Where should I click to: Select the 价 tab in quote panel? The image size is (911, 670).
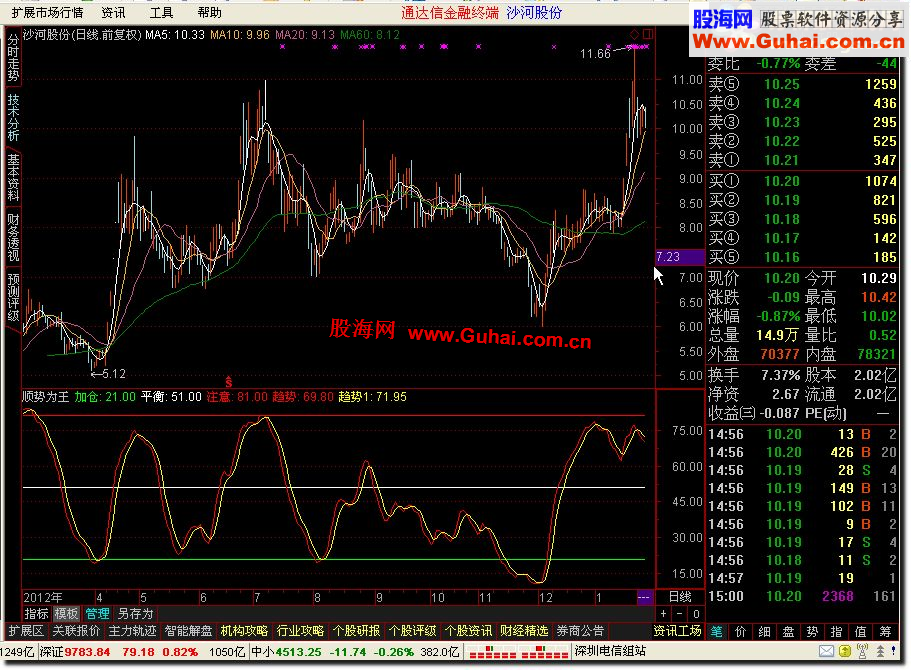(x=741, y=632)
